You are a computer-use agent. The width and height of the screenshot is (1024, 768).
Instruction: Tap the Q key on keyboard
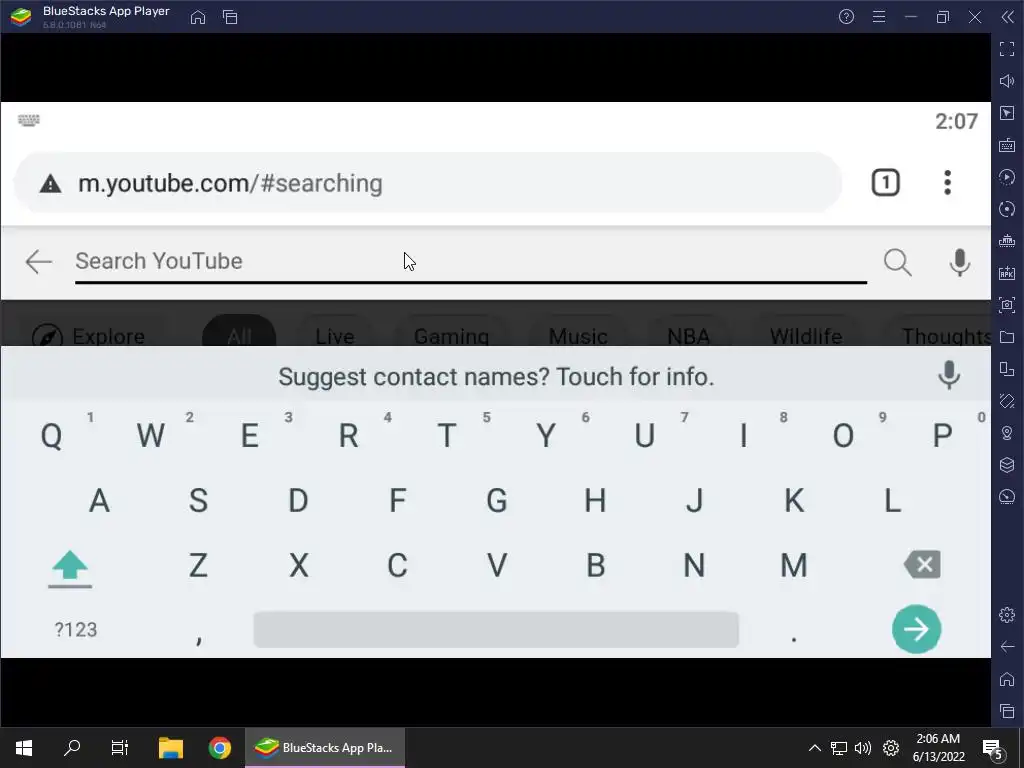(52, 435)
